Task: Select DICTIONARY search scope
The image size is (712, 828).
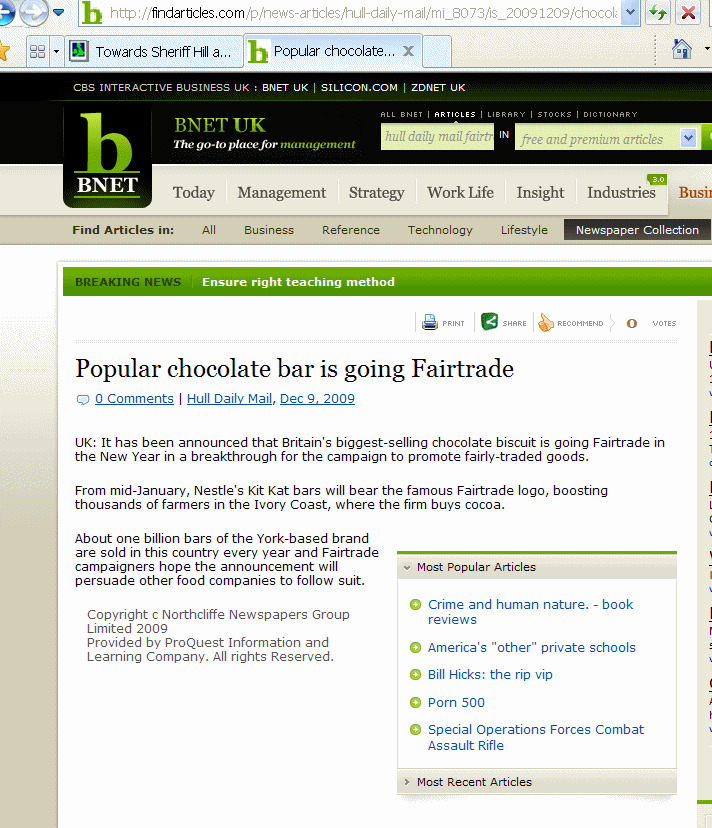Action: (x=610, y=115)
